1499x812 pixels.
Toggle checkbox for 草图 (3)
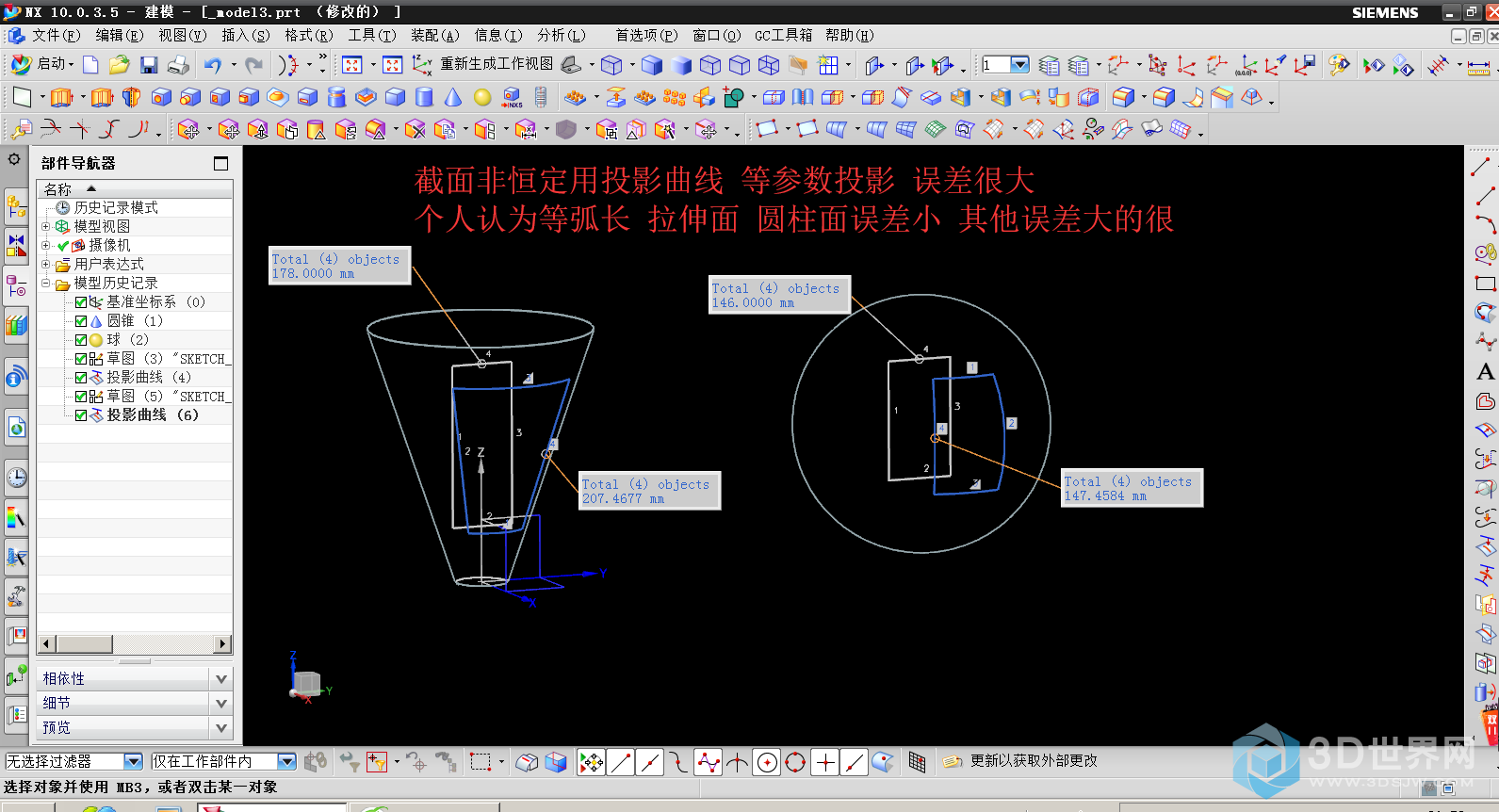point(81,359)
